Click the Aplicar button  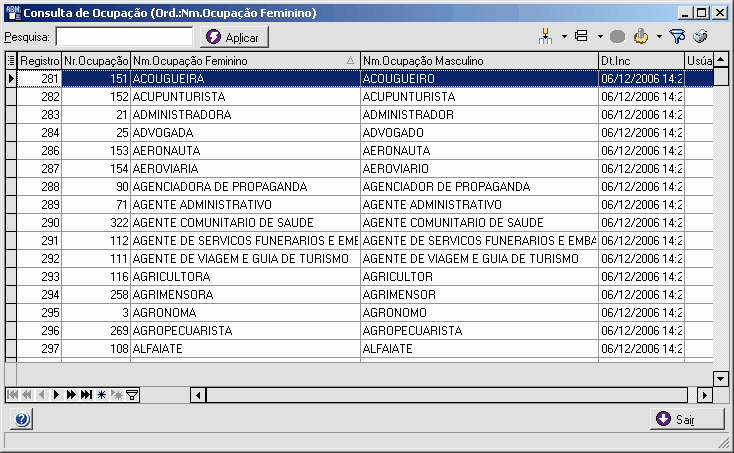[x=235, y=37]
